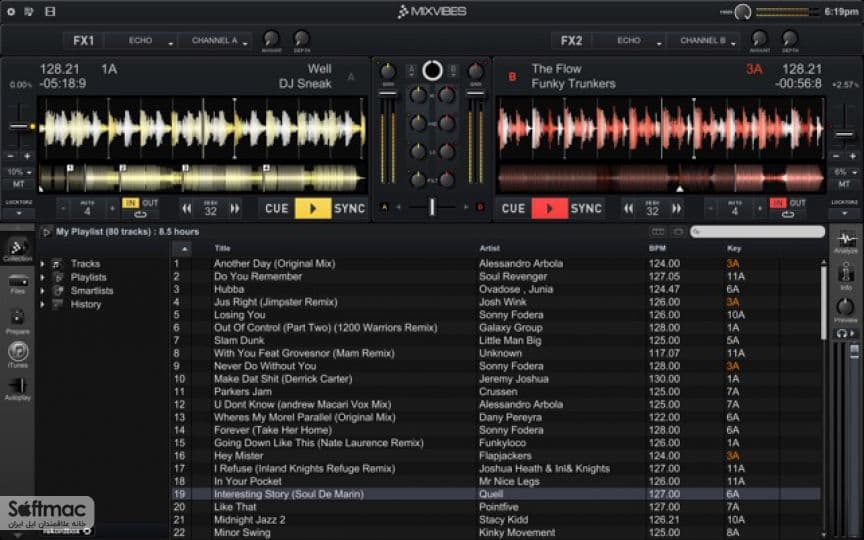The width and height of the screenshot is (864, 540).
Task: Sort by Title column header
Action: pos(223,249)
